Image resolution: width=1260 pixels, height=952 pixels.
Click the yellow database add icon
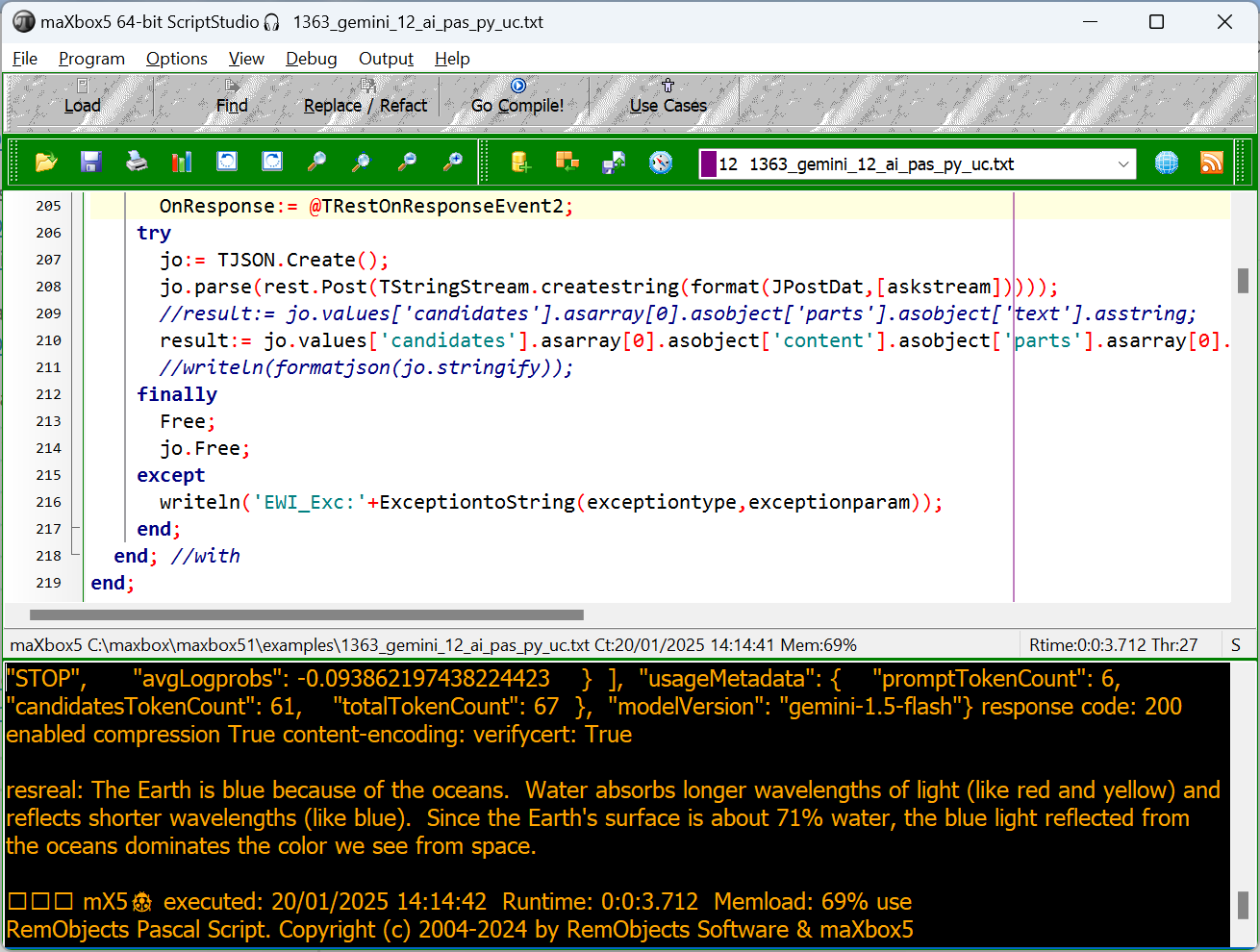coord(520,163)
